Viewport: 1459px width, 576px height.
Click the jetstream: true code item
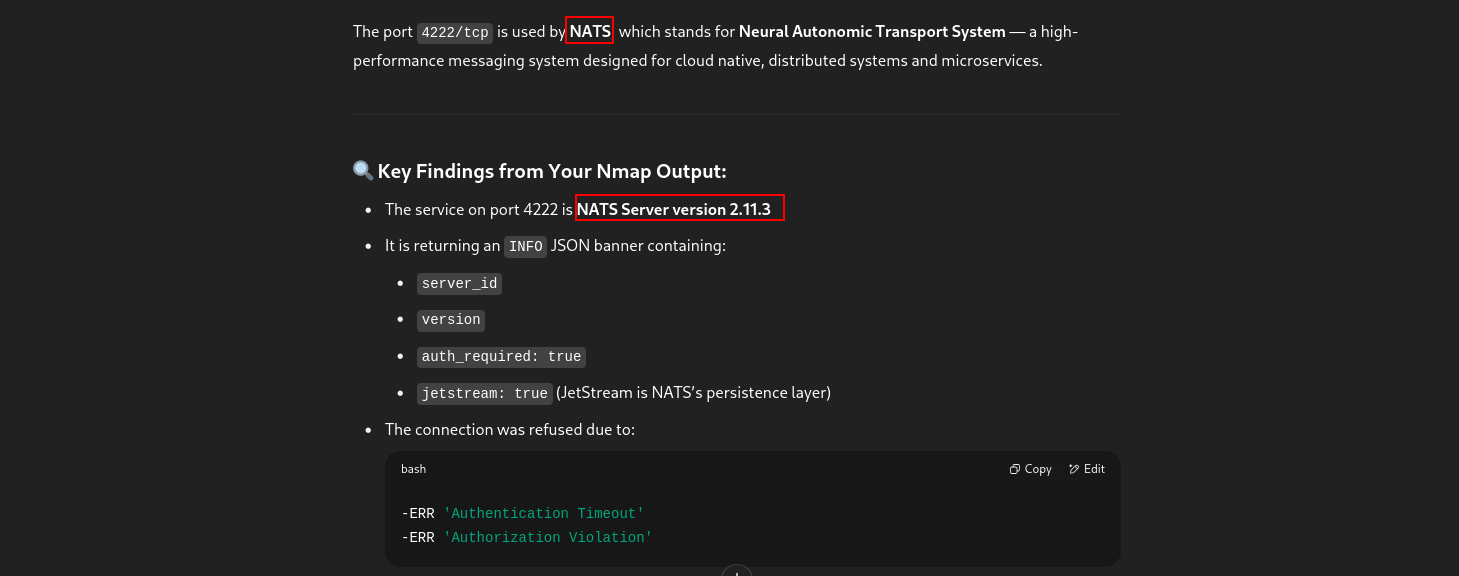point(484,394)
